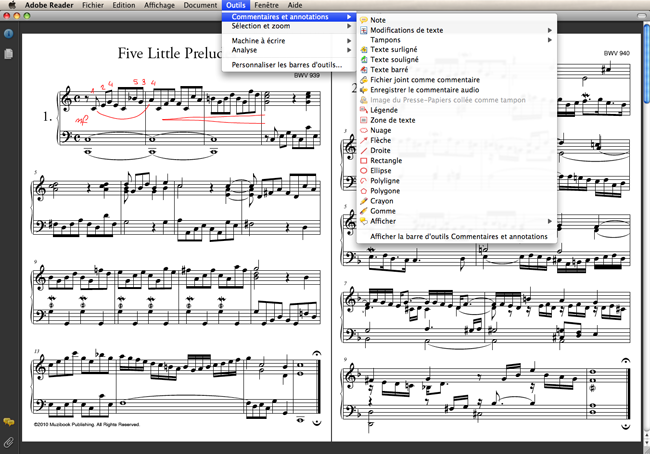The image size is (650, 454).
Task: Click the Afficher comment icon
Action: coord(364,221)
